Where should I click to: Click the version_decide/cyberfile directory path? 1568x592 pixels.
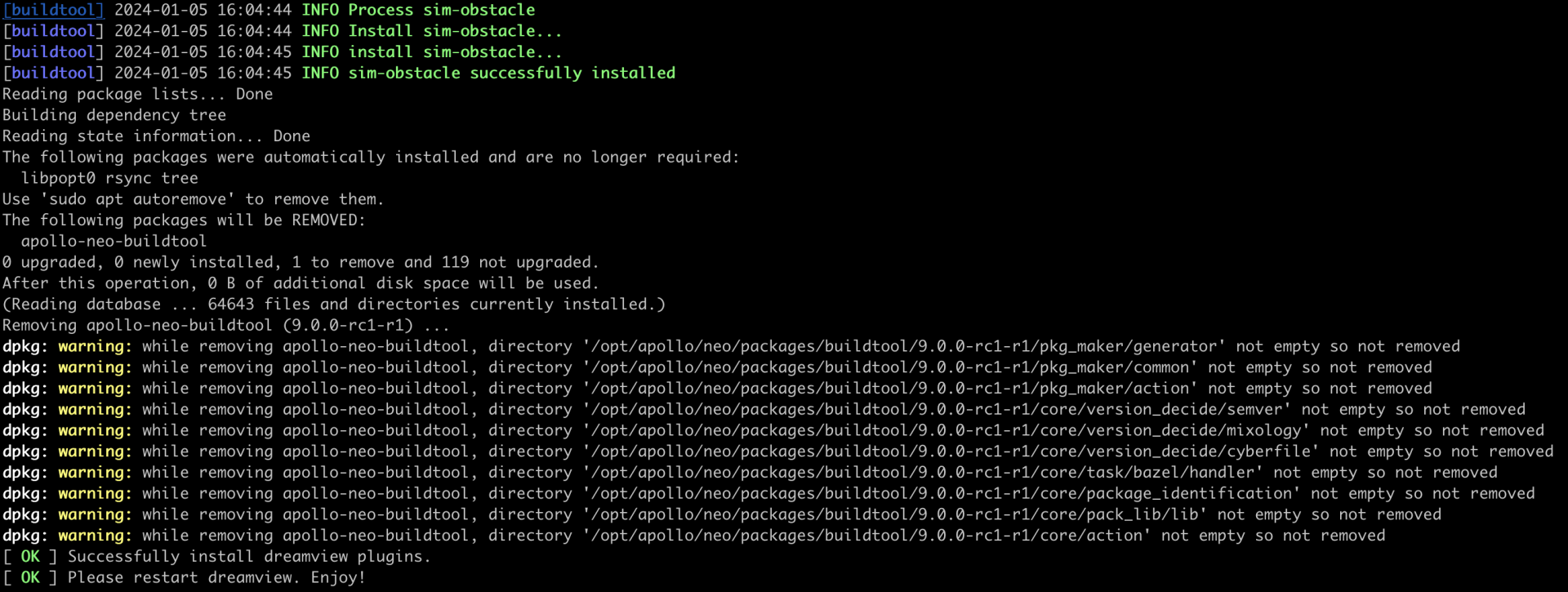point(951,452)
